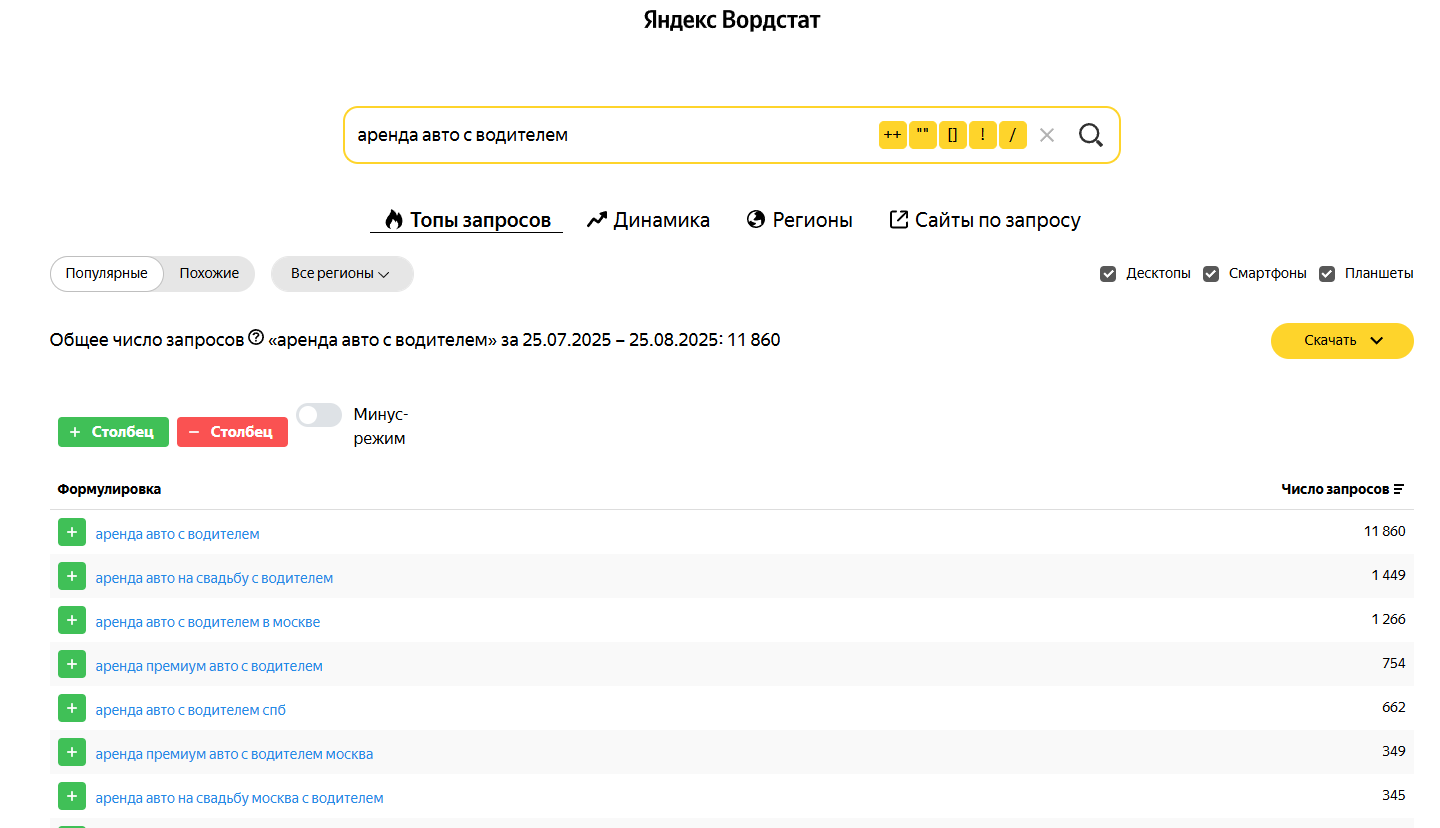Toggle the Десктопы checkbox
1440x828 pixels.
[x=1108, y=274]
